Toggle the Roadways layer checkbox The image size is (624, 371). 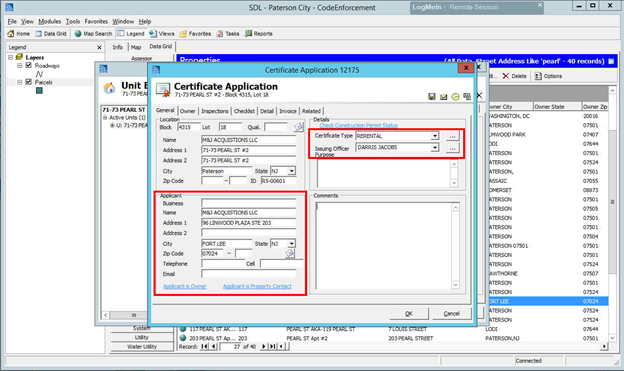(x=28, y=65)
